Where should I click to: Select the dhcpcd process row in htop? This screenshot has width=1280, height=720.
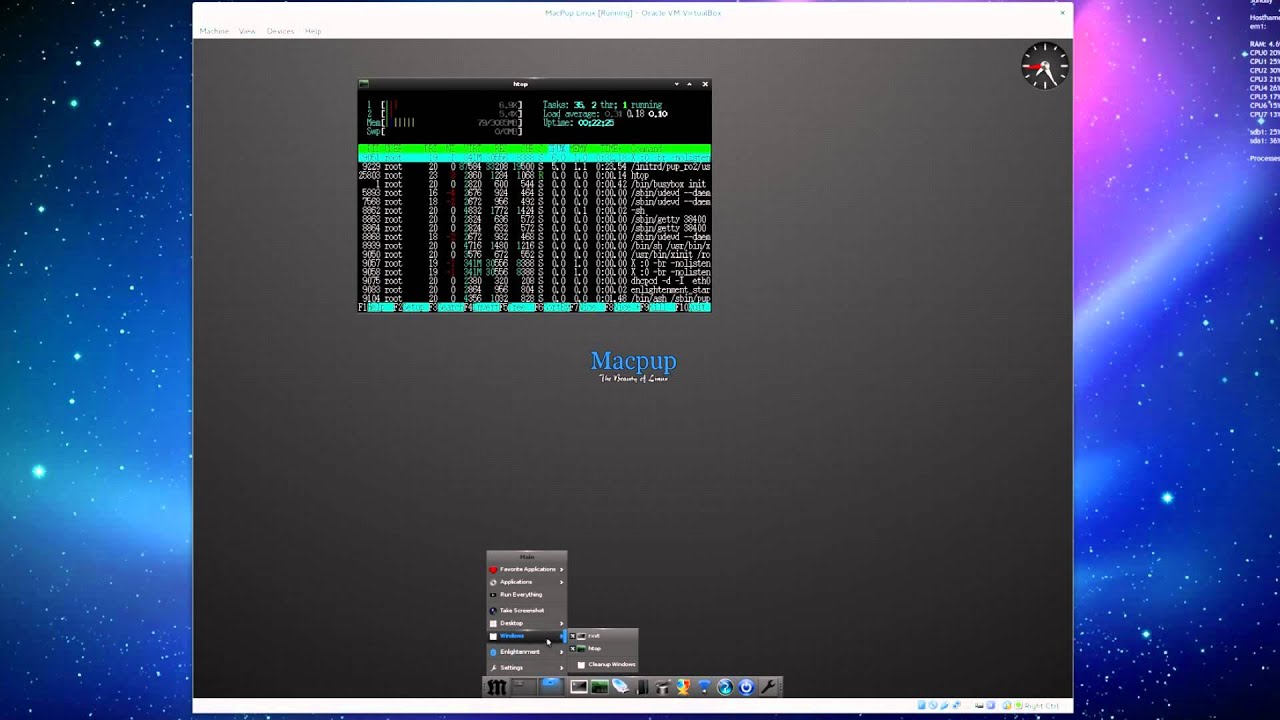pyautogui.click(x=534, y=281)
